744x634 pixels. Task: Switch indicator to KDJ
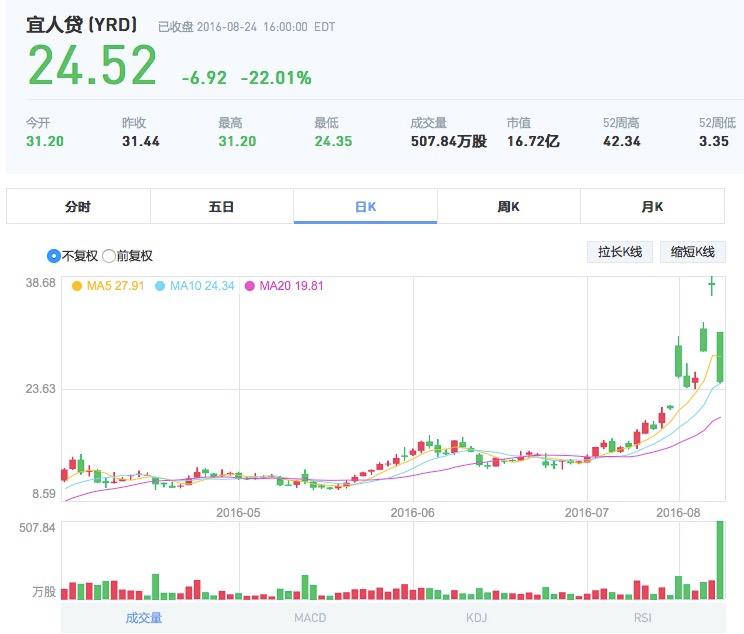pyautogui.click(x=476, y=617)
